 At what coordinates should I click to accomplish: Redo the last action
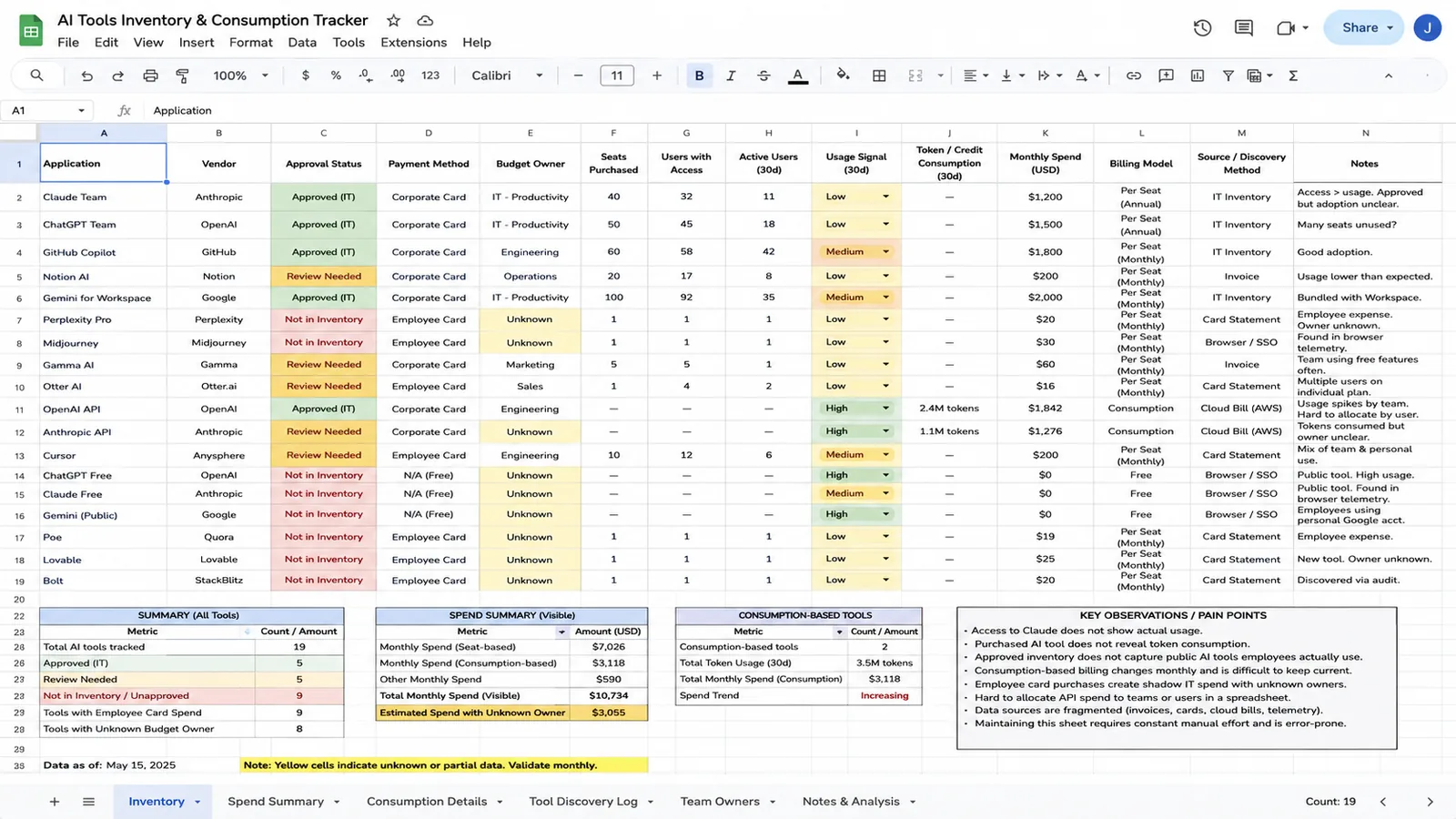click(118, 76)
